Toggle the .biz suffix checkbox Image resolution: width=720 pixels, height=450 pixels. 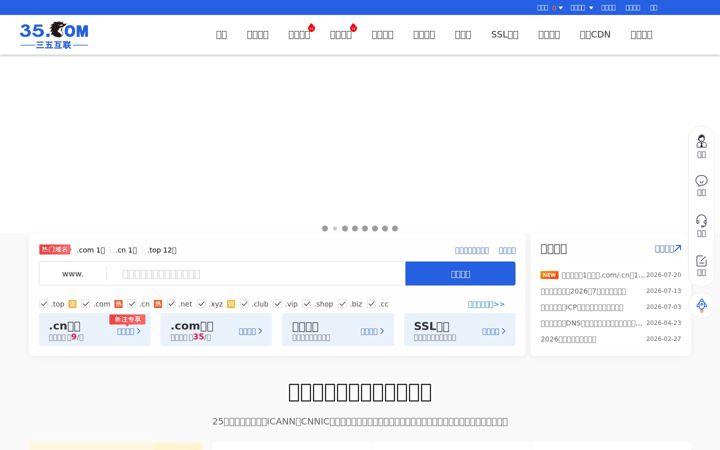point(342,304)
